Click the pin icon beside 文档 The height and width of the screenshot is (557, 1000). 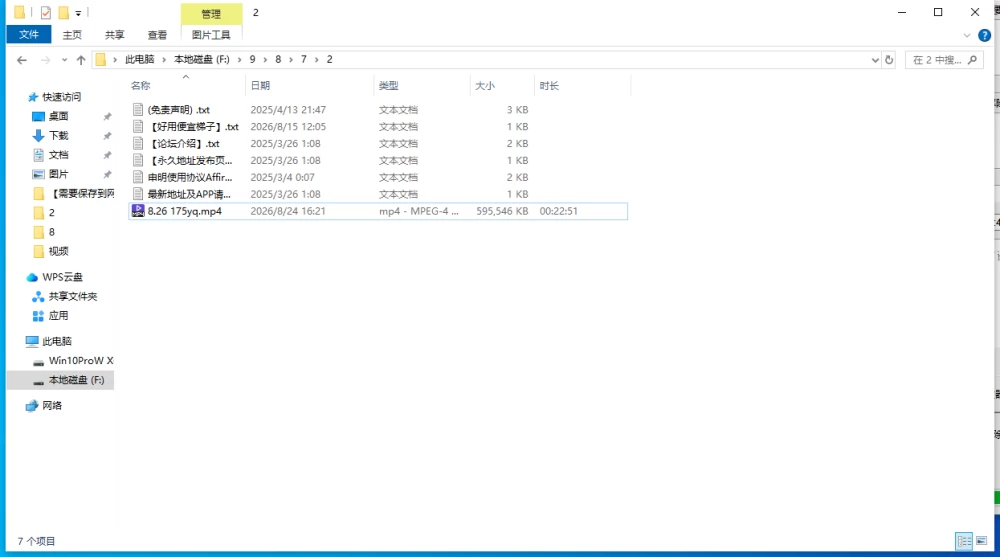click(107, 155)
